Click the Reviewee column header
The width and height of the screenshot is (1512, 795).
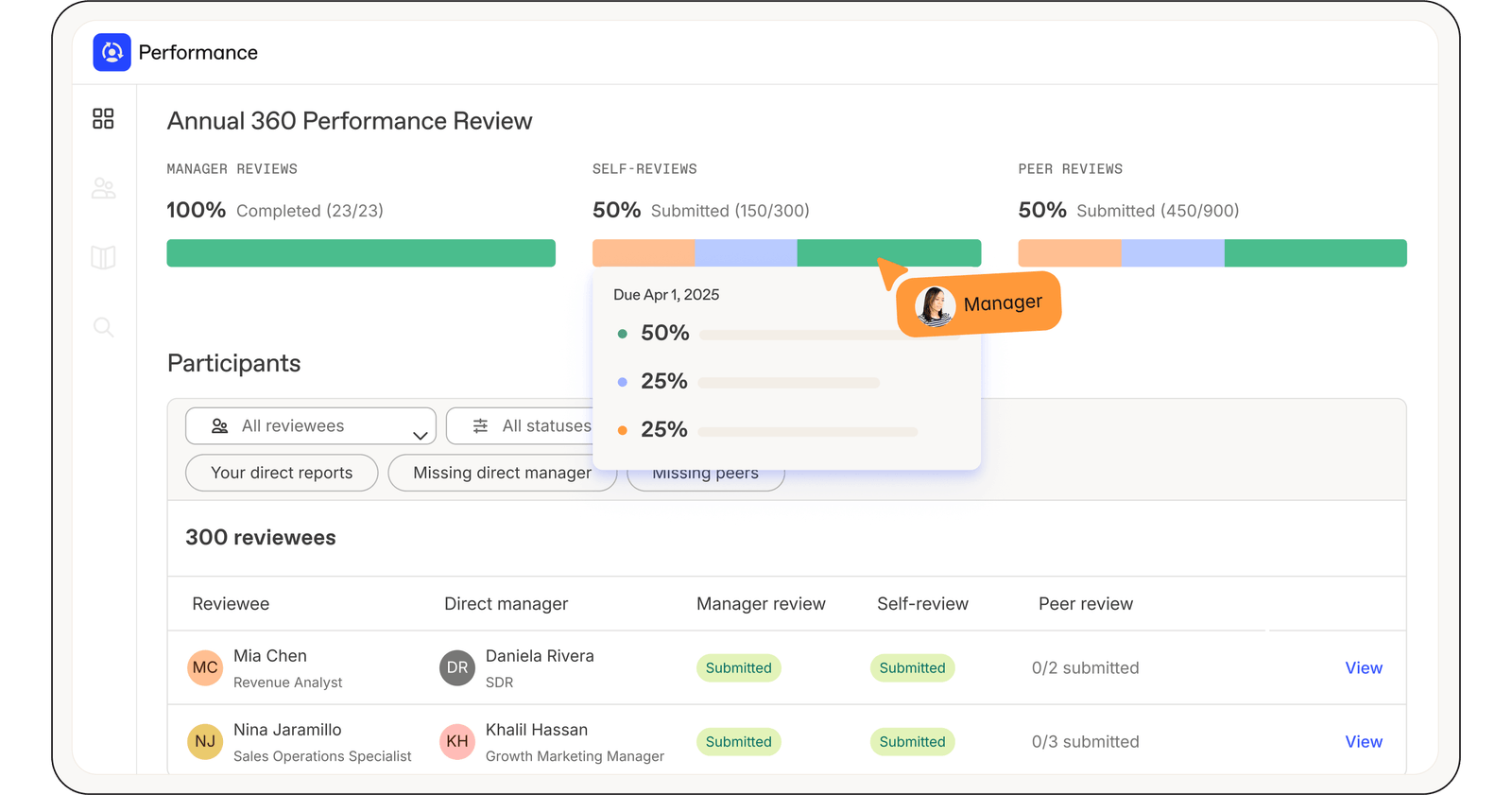231,604
